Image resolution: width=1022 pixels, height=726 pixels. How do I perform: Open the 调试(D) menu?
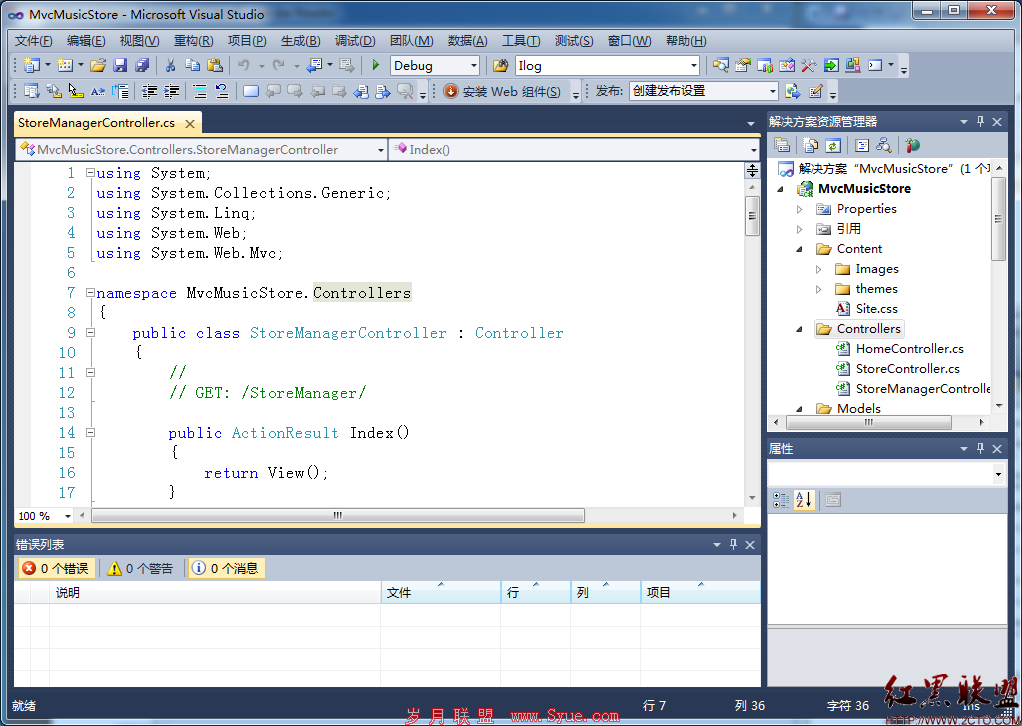pyautogui.click(x=355, y=40)
